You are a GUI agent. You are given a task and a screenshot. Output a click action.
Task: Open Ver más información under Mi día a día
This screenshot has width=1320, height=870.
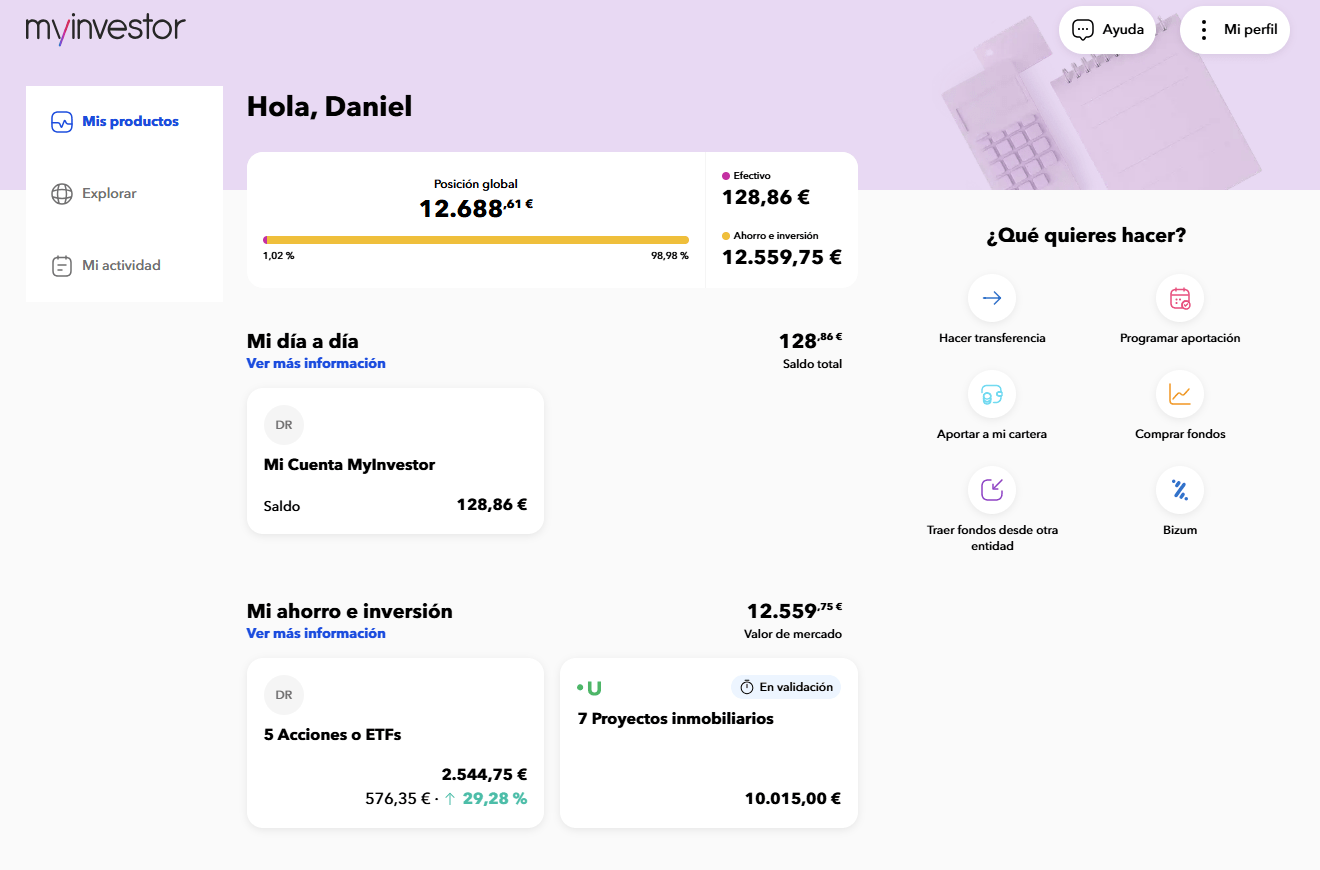pyautogui.click(x=316, y=364)
